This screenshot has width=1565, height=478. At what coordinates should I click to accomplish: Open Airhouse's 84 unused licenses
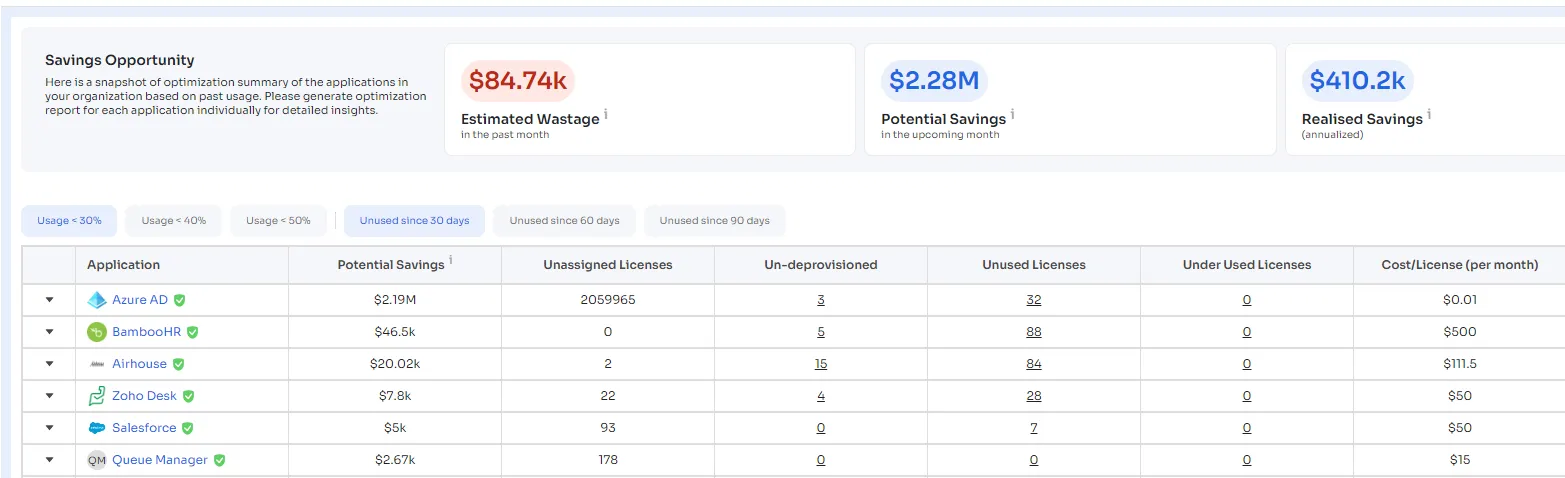1033,364
